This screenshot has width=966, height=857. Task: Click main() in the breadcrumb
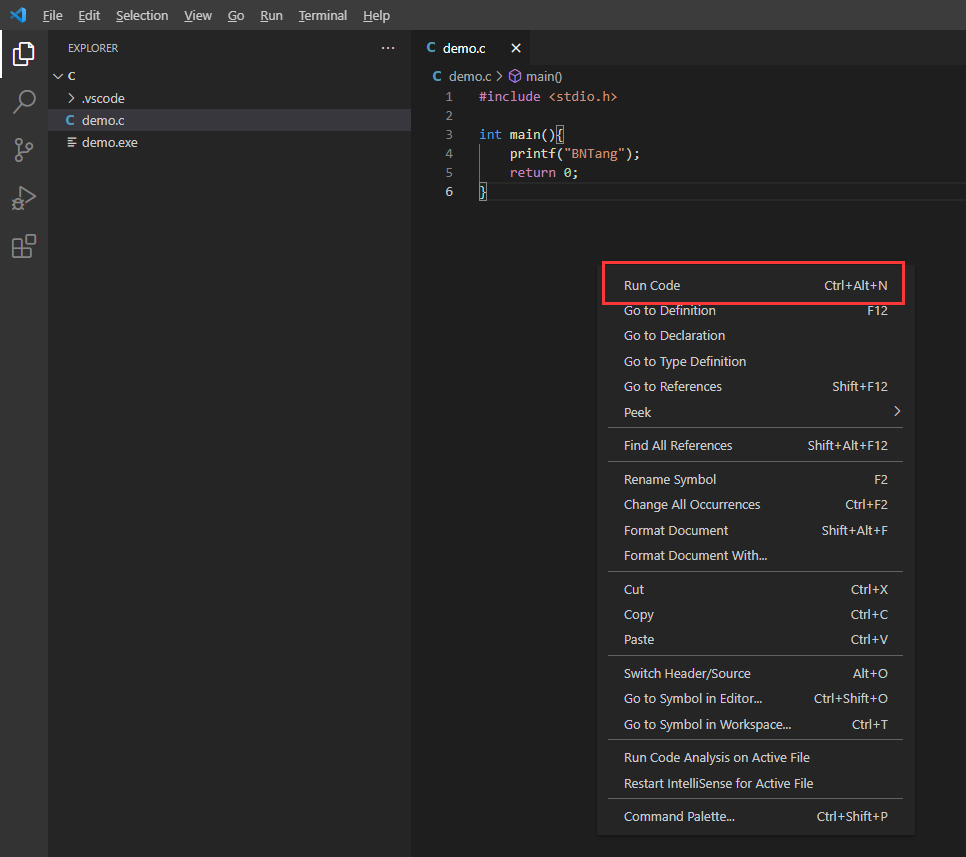pos(544,76)
